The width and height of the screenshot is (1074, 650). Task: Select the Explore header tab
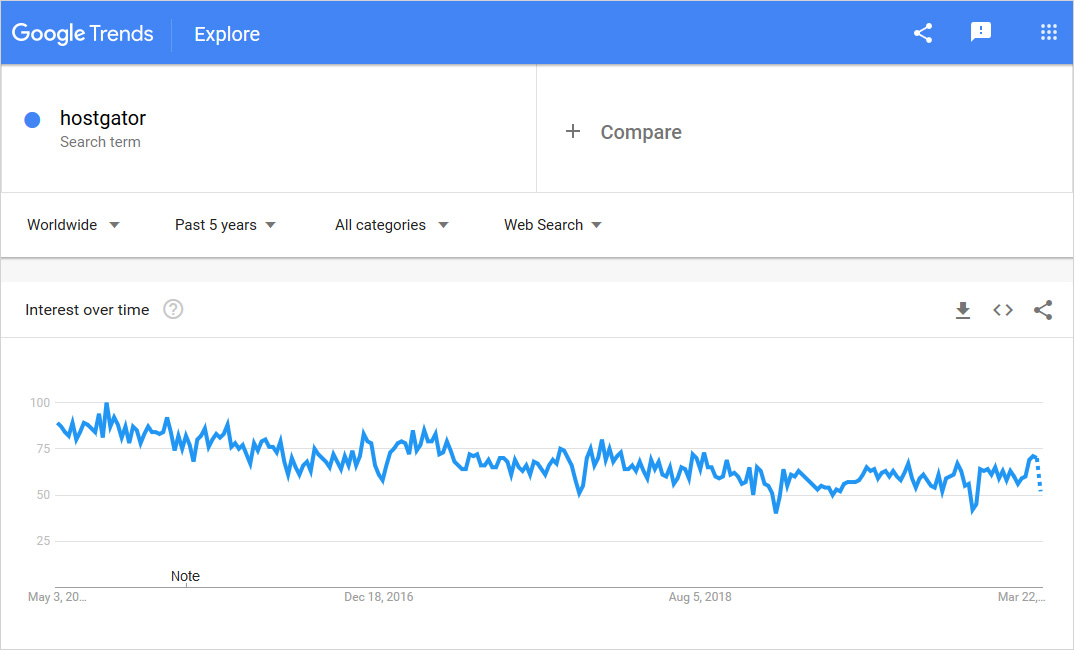click(x=227, y=34)
